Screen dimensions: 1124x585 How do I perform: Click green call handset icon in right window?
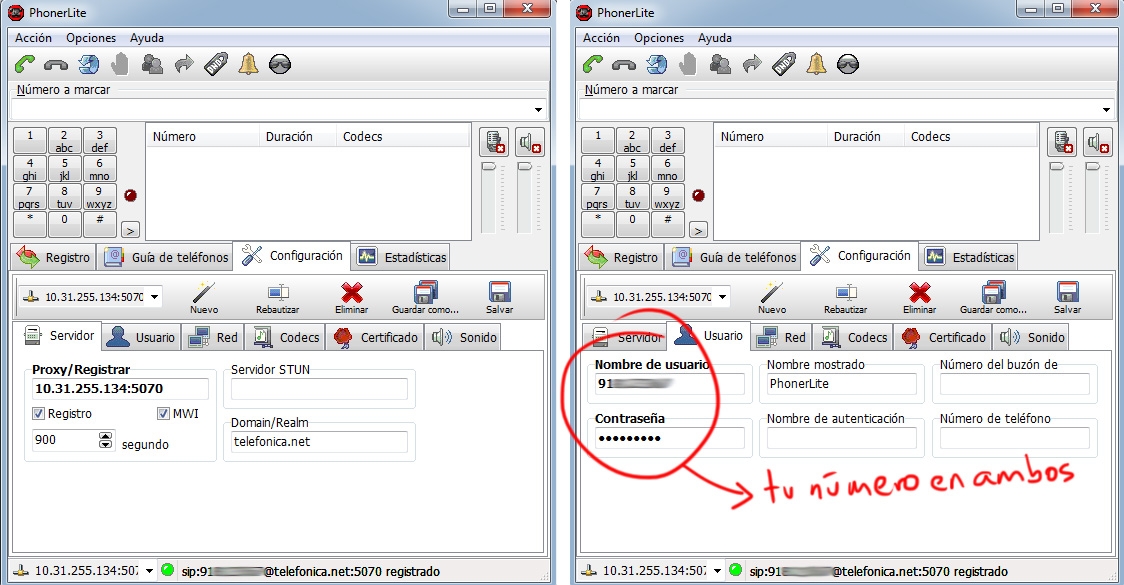(x=592, y=65)
